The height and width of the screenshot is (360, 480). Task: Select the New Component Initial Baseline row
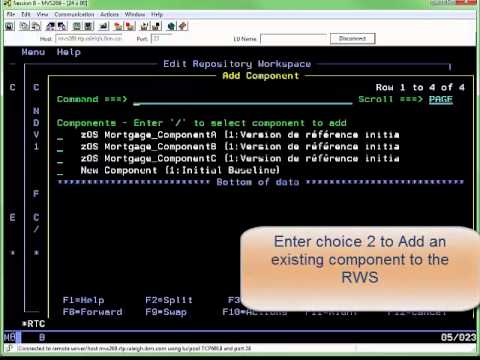click(180, 170)
